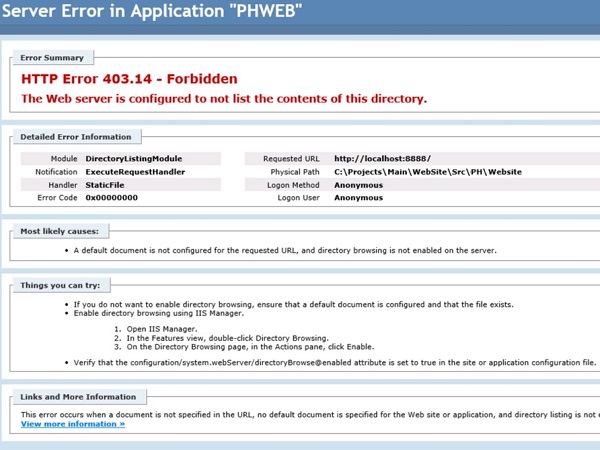Click step 2 'double-click Directory Browsing' text
This screenshot has width=600, height=450.
click(x=268, y=338)
